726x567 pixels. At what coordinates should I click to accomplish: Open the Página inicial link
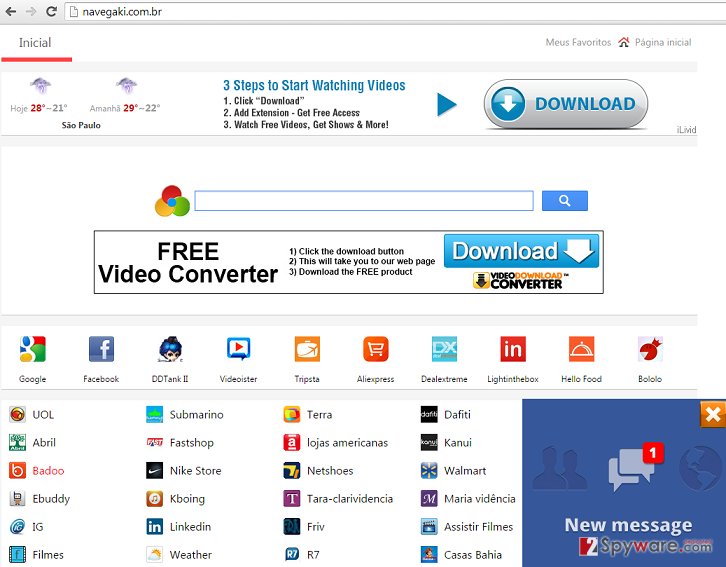point(663,42)
